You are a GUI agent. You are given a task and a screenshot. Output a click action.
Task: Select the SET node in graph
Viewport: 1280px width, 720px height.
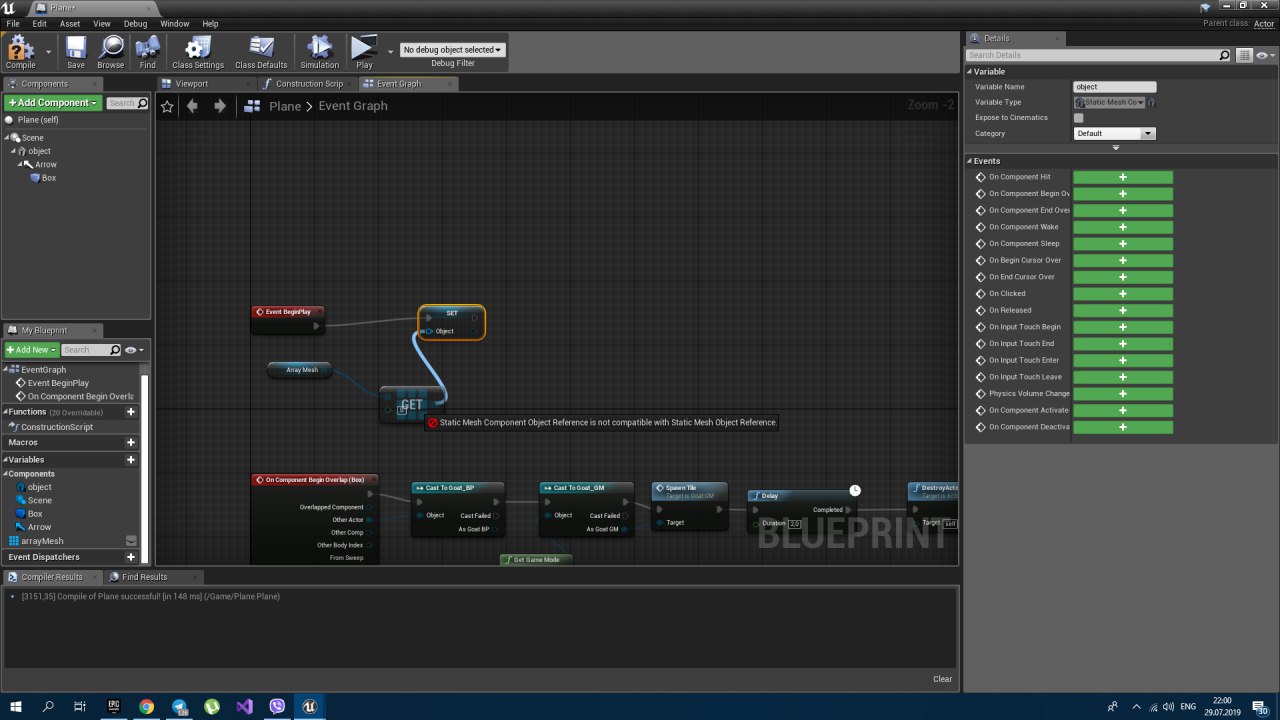[x=452, y=322]
